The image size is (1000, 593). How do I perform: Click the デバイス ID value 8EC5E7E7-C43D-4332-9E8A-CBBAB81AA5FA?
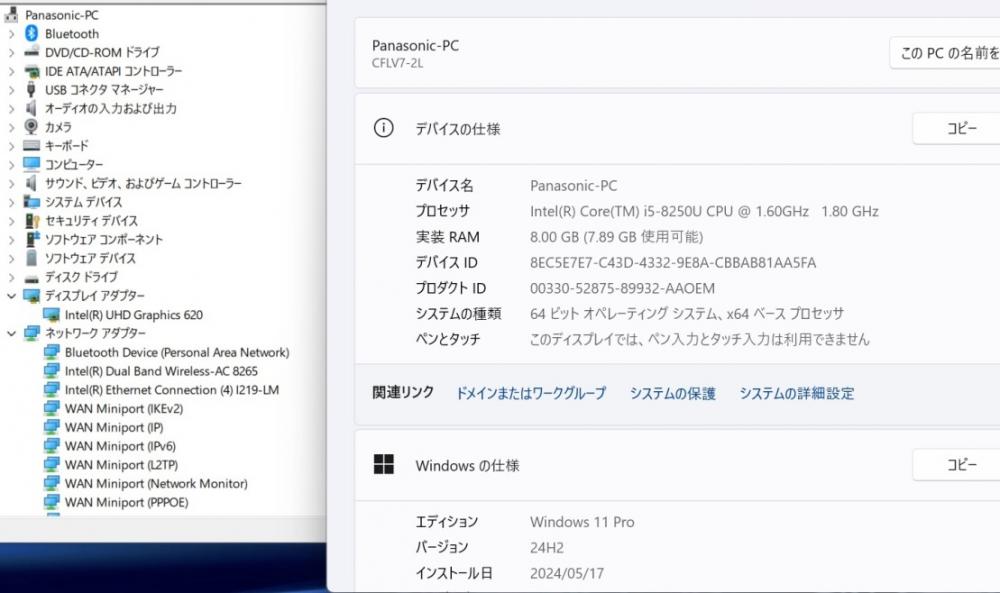[673, 262]
